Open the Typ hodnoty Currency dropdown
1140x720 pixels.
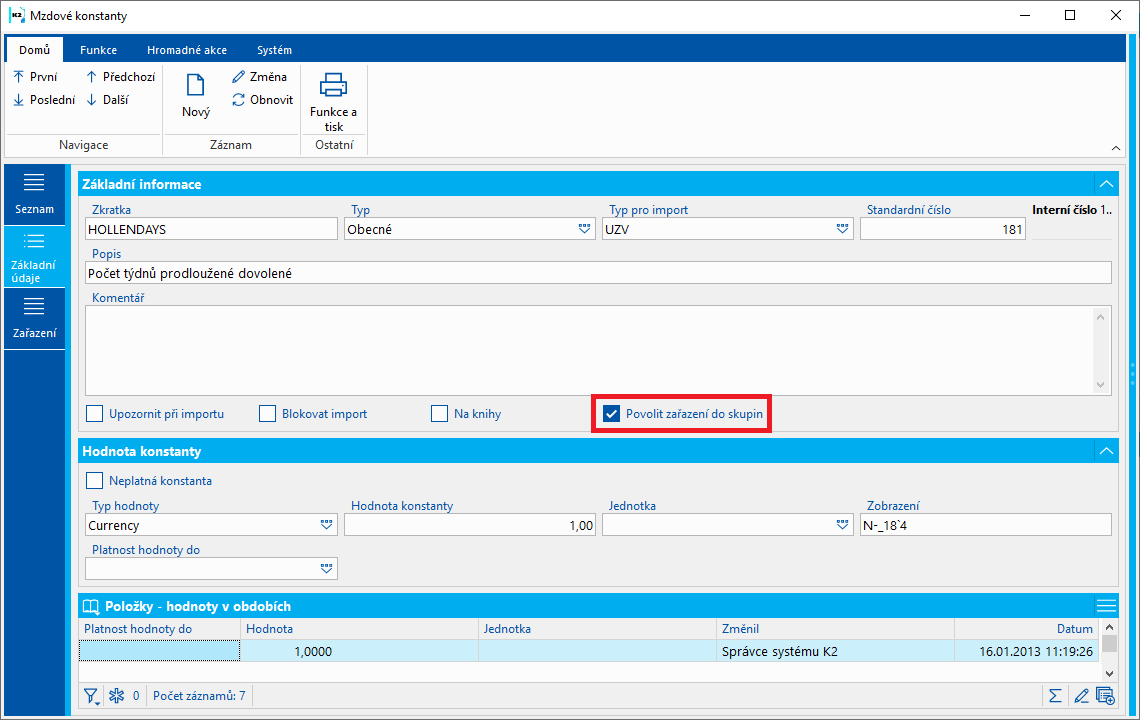pos(326,525)
